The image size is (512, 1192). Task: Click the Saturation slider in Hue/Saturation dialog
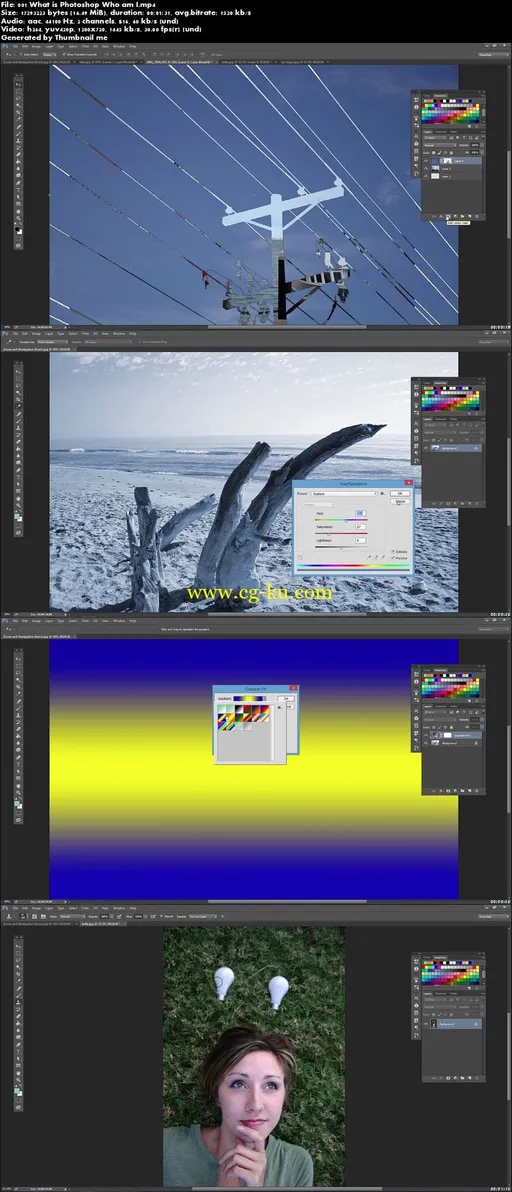(x=341, y=534)
